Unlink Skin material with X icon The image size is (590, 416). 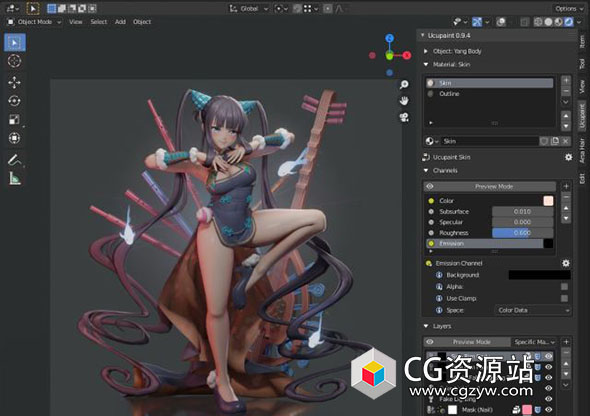[565, 141]
